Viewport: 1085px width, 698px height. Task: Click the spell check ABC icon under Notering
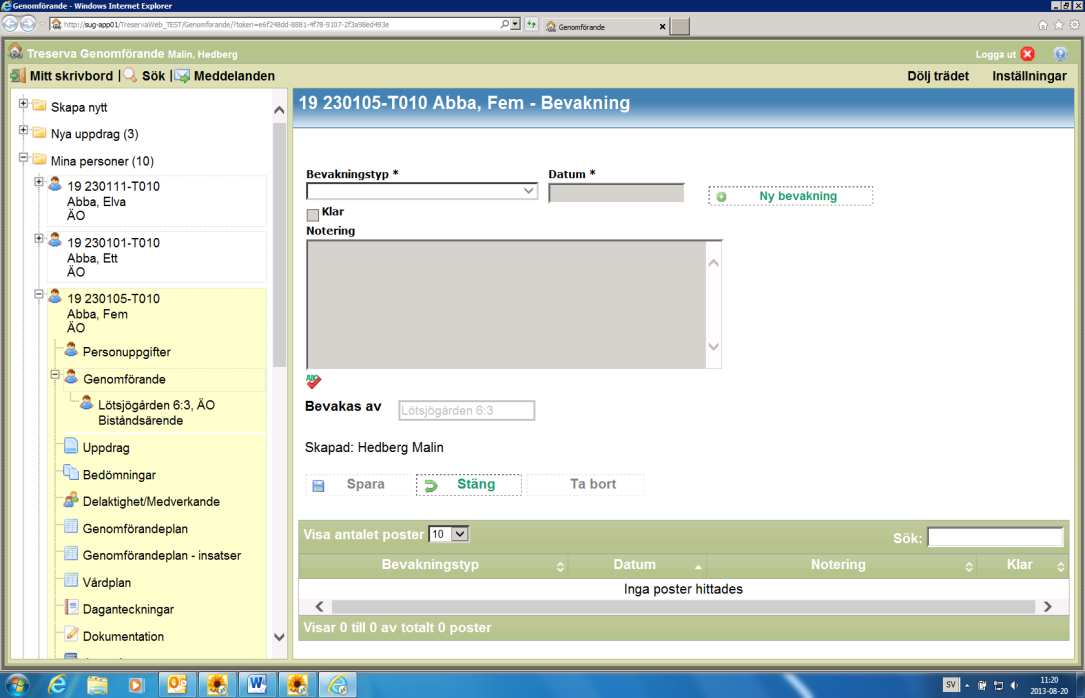coord(313,381)
